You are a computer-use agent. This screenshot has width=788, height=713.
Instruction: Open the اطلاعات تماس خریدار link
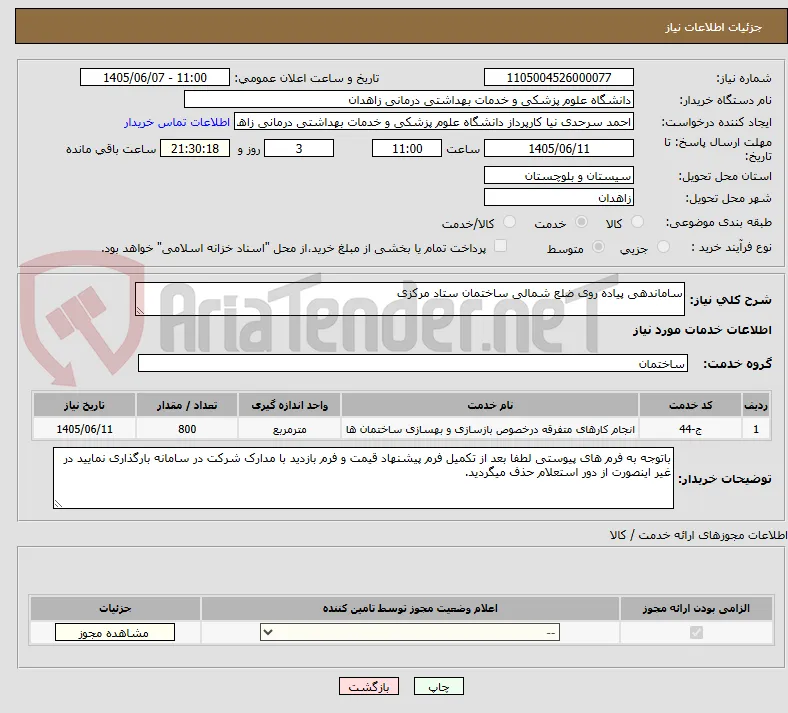click(x=177, y=122)
